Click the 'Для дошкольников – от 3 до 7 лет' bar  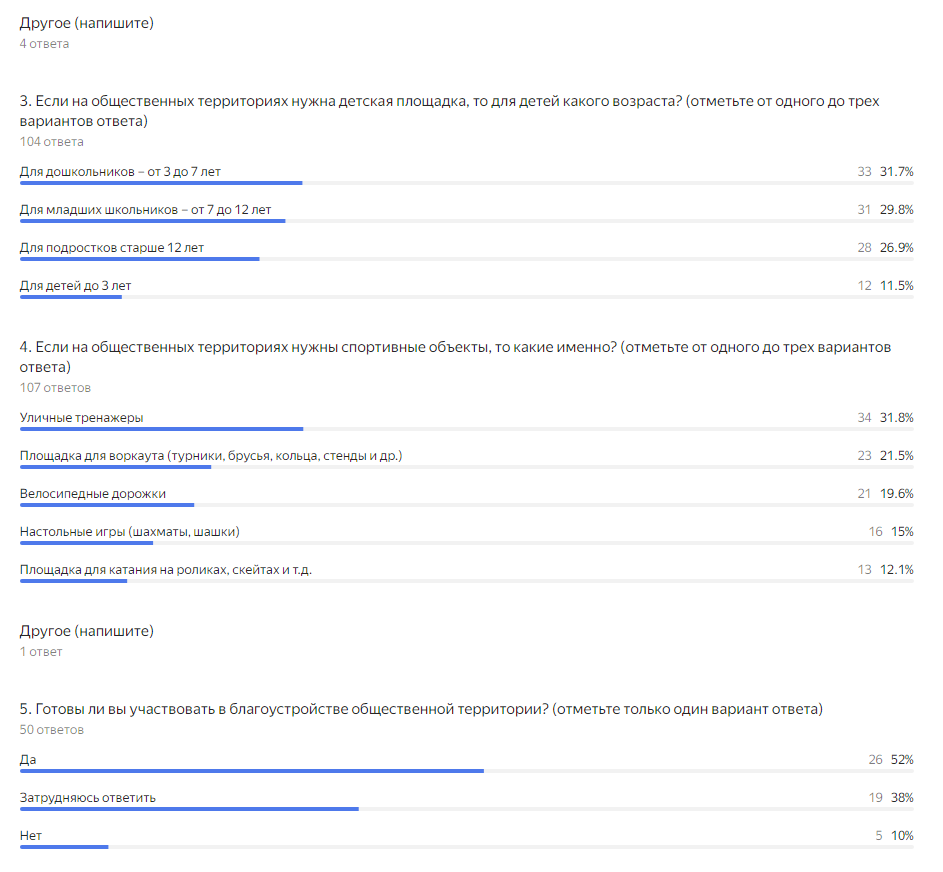coord(467,183)
